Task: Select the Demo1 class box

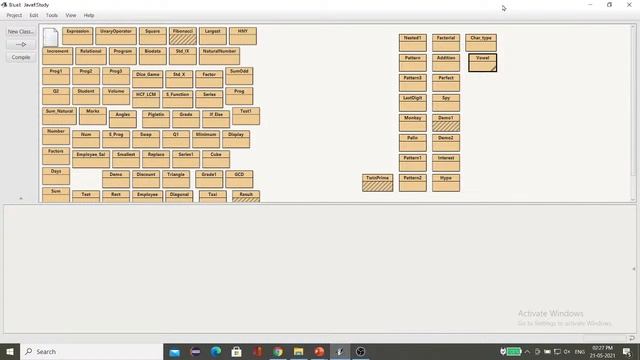Action: pyautogui.click(x=446, y=122)
